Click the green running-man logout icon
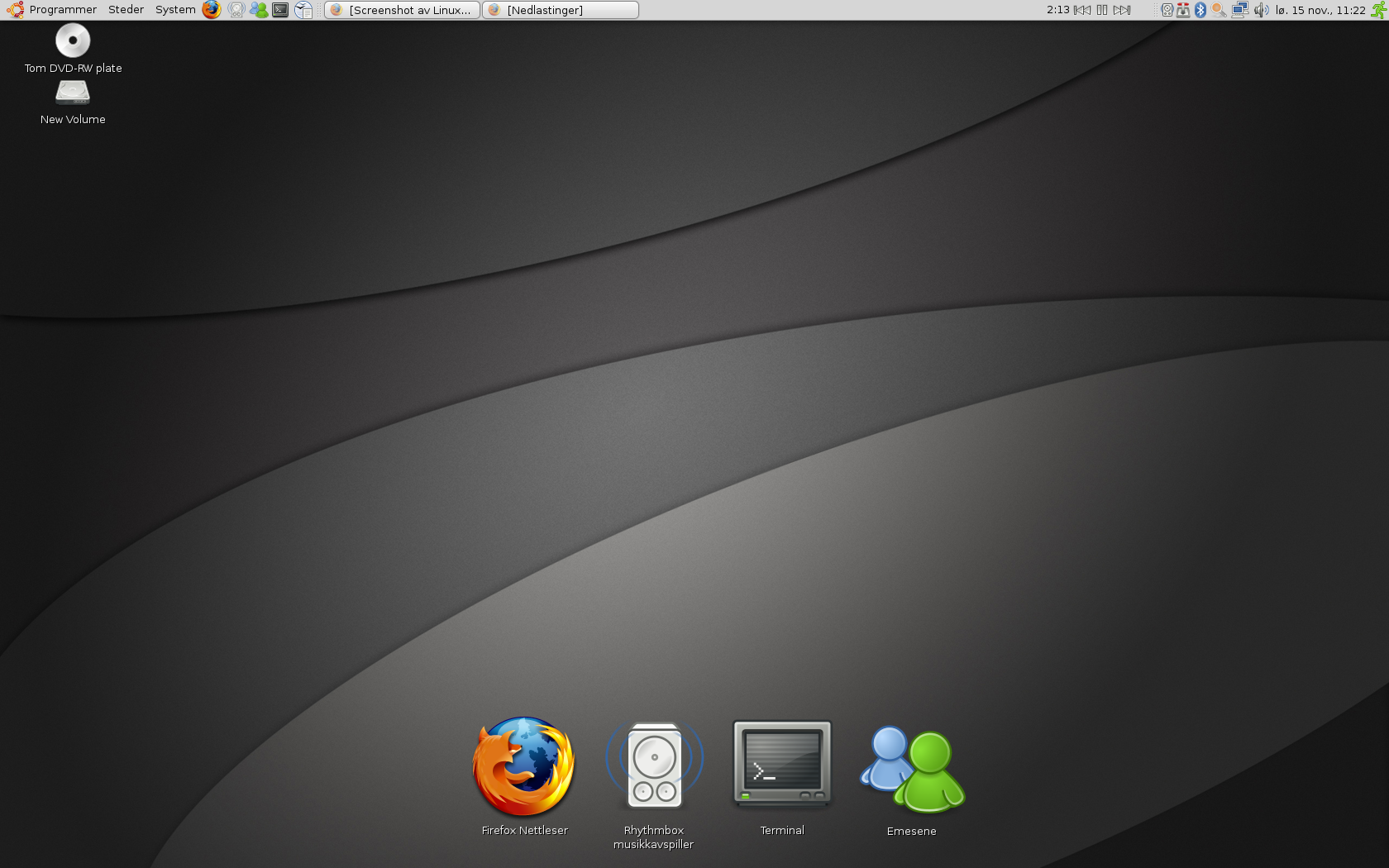Image resolution: width=1389 pixels, height=868 pixels. (x=1379, y=10)
